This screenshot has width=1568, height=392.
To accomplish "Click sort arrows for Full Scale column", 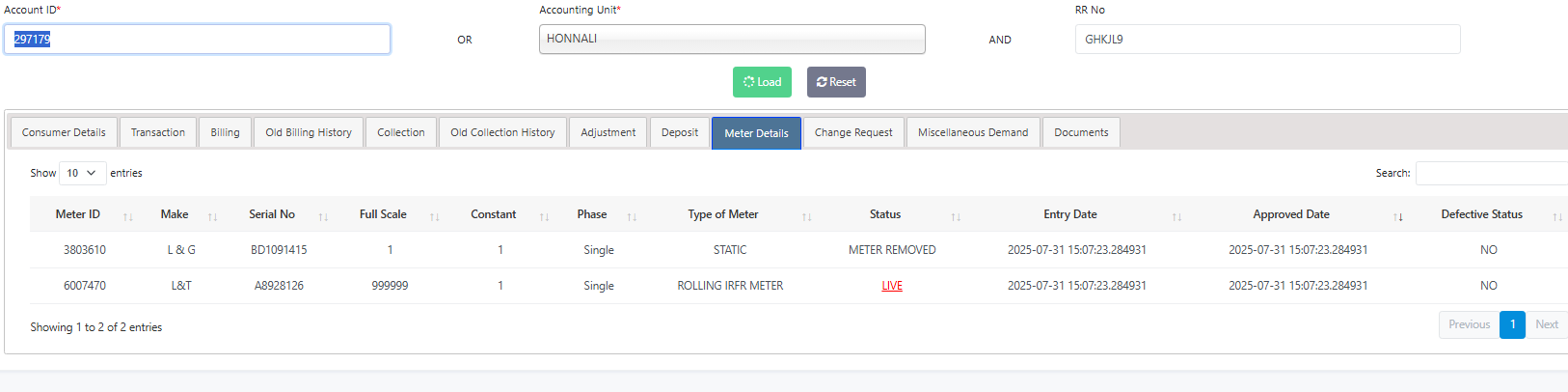I will (434, 216).
